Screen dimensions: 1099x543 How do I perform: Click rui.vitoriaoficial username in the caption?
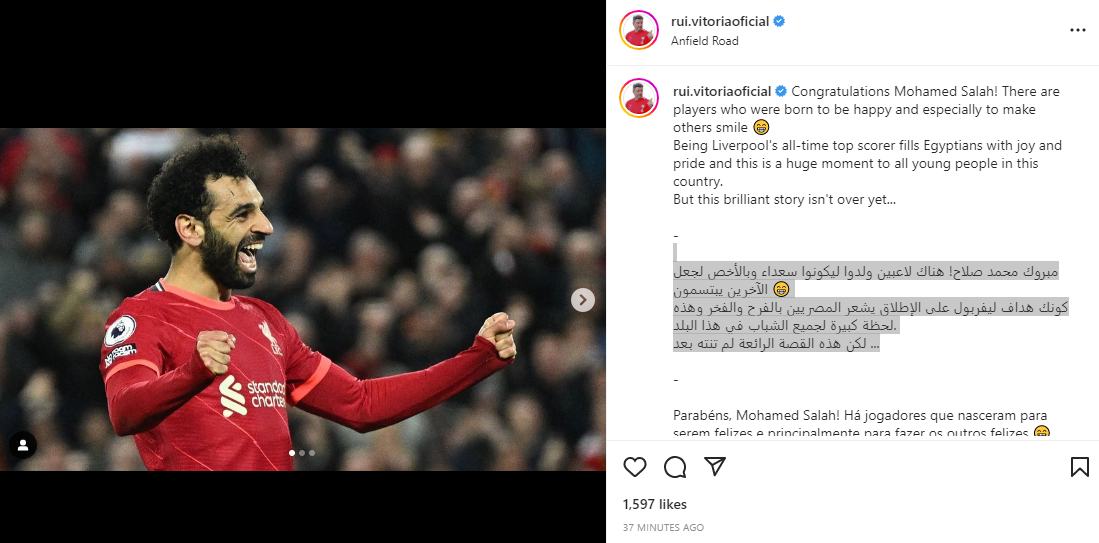[722, 91]
